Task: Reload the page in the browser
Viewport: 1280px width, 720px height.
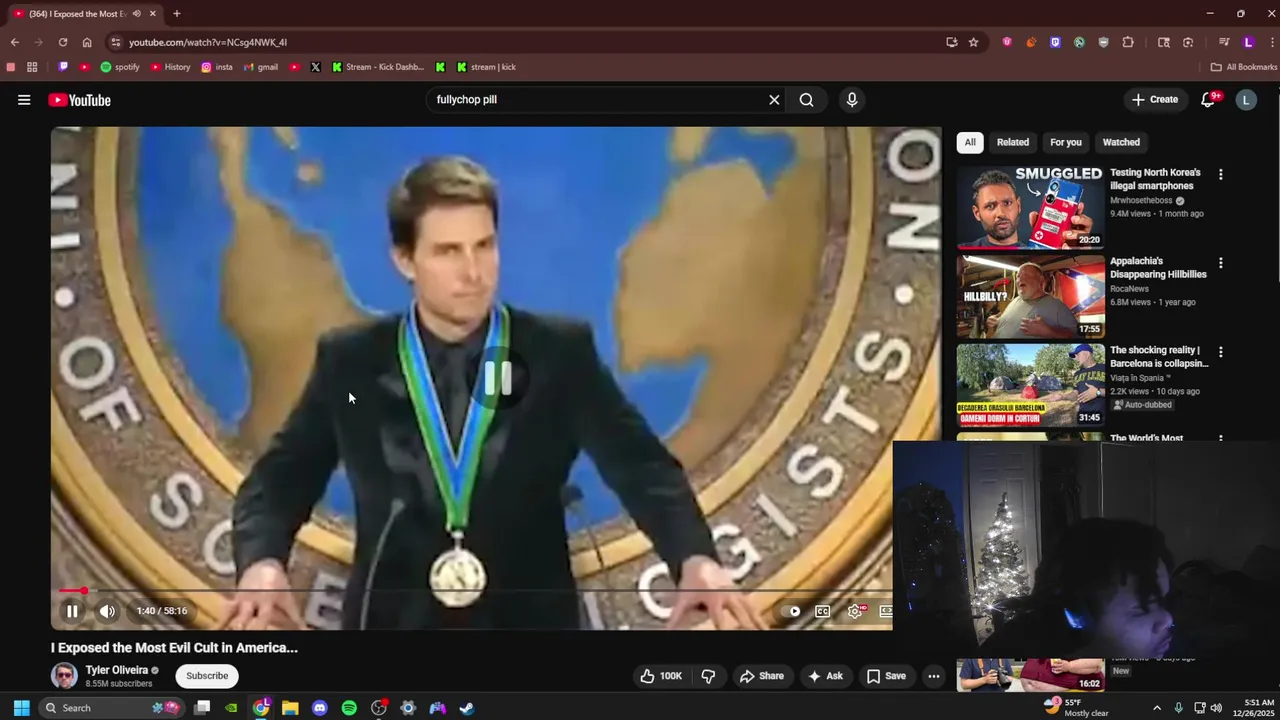Action: click(x=63, y=42)
